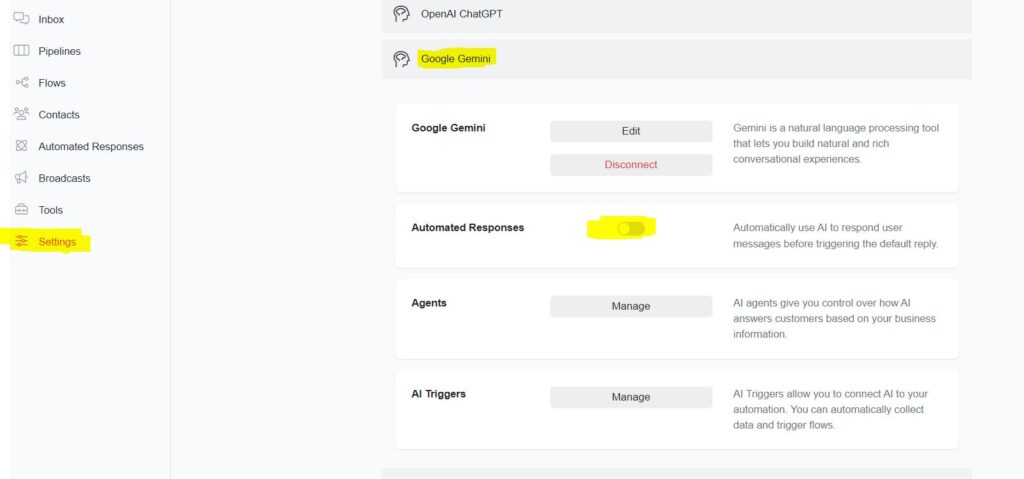Collapse the Google Gemini section
Viewport: 1024px width, 479px height.
click(x=677, y=59)
